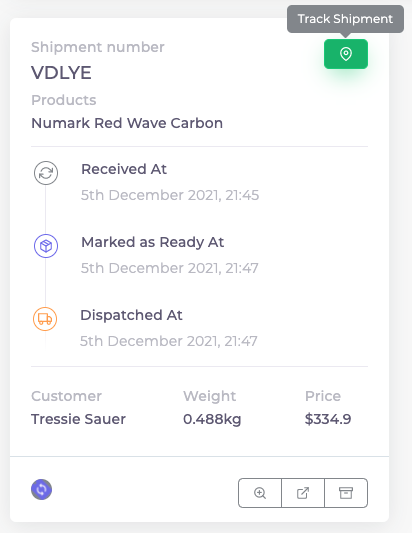Archive the shipment with box icon

tap(346, 493)
